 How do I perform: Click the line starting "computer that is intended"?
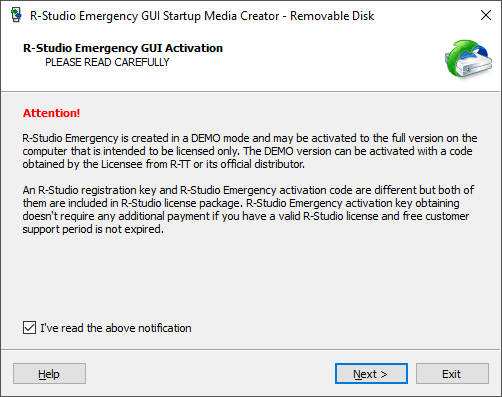pos(247,151)
